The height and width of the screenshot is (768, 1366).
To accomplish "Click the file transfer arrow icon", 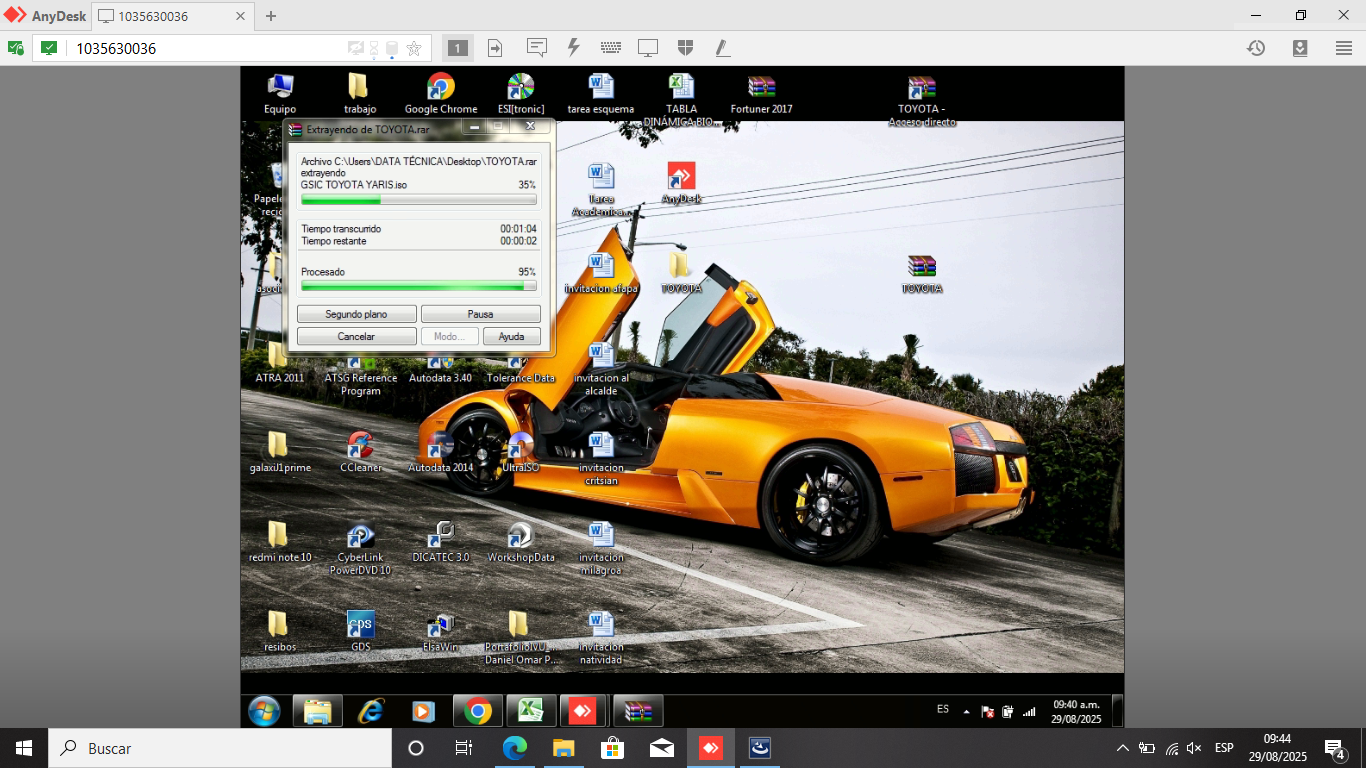I will pos(495,47).
